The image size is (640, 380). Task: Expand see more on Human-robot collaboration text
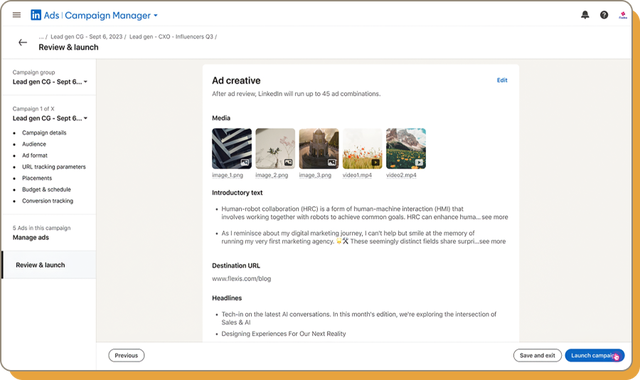(495, 217)
